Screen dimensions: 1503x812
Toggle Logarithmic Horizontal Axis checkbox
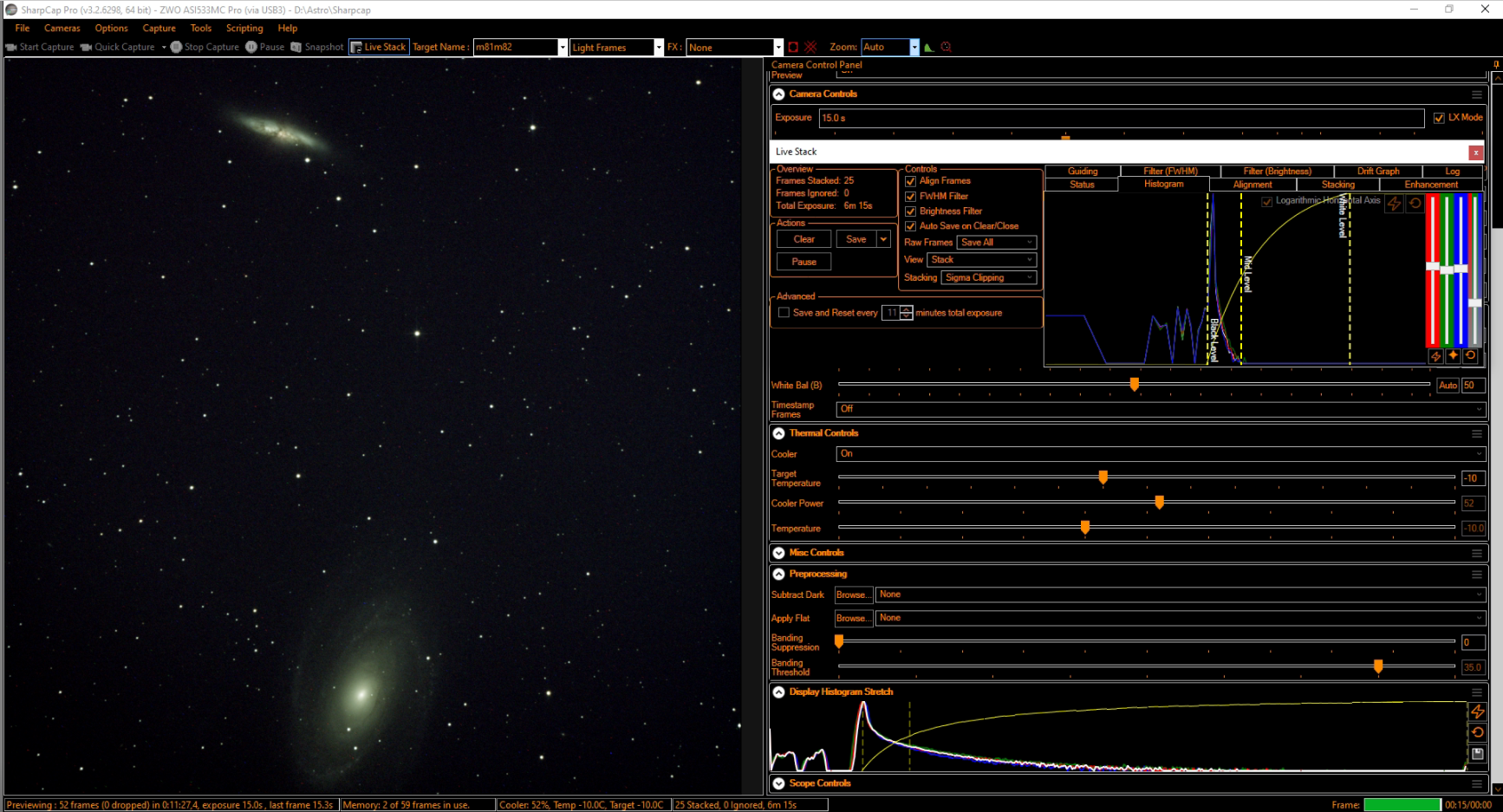1266,201
